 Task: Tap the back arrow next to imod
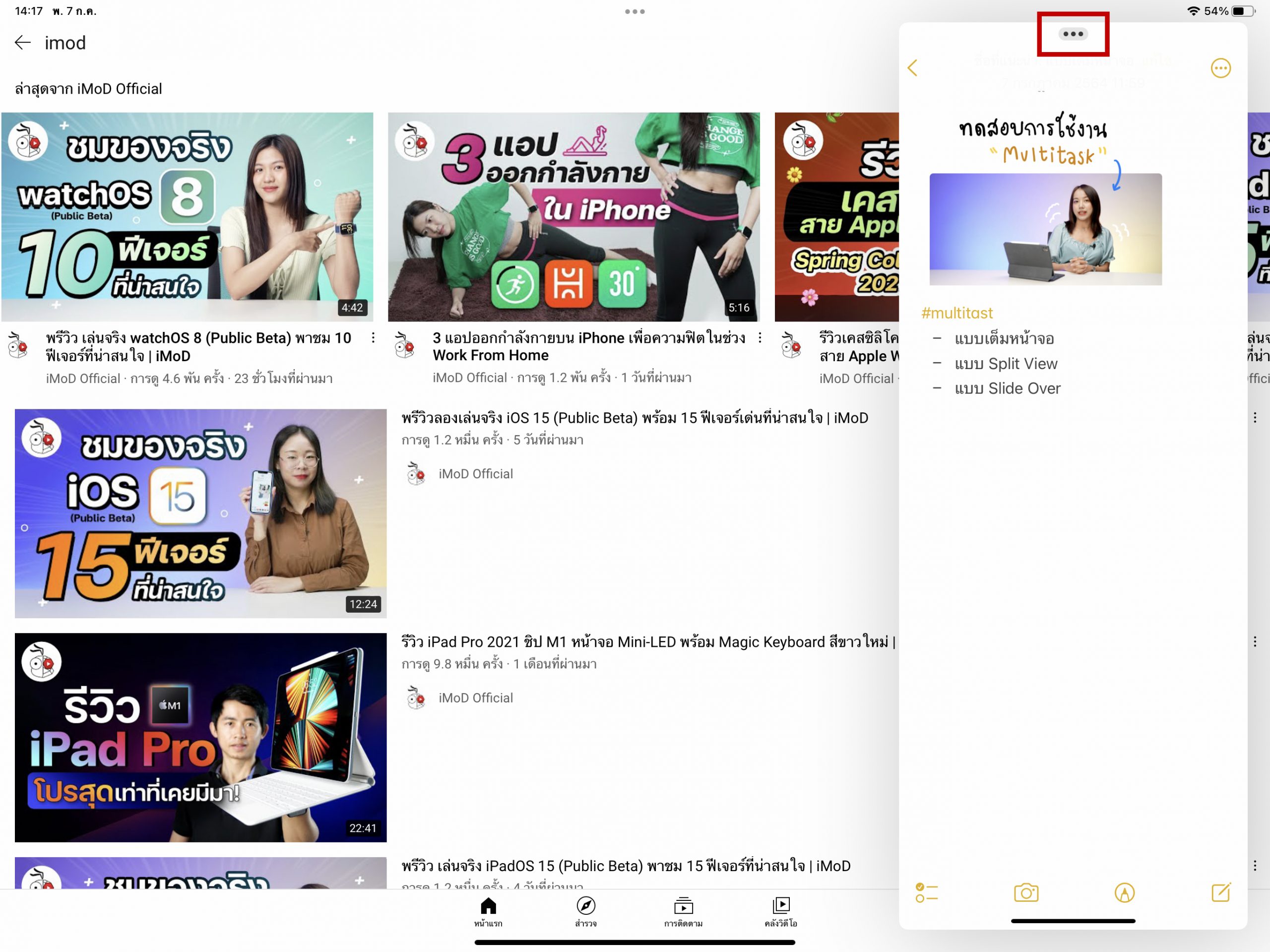coord(22,43)
